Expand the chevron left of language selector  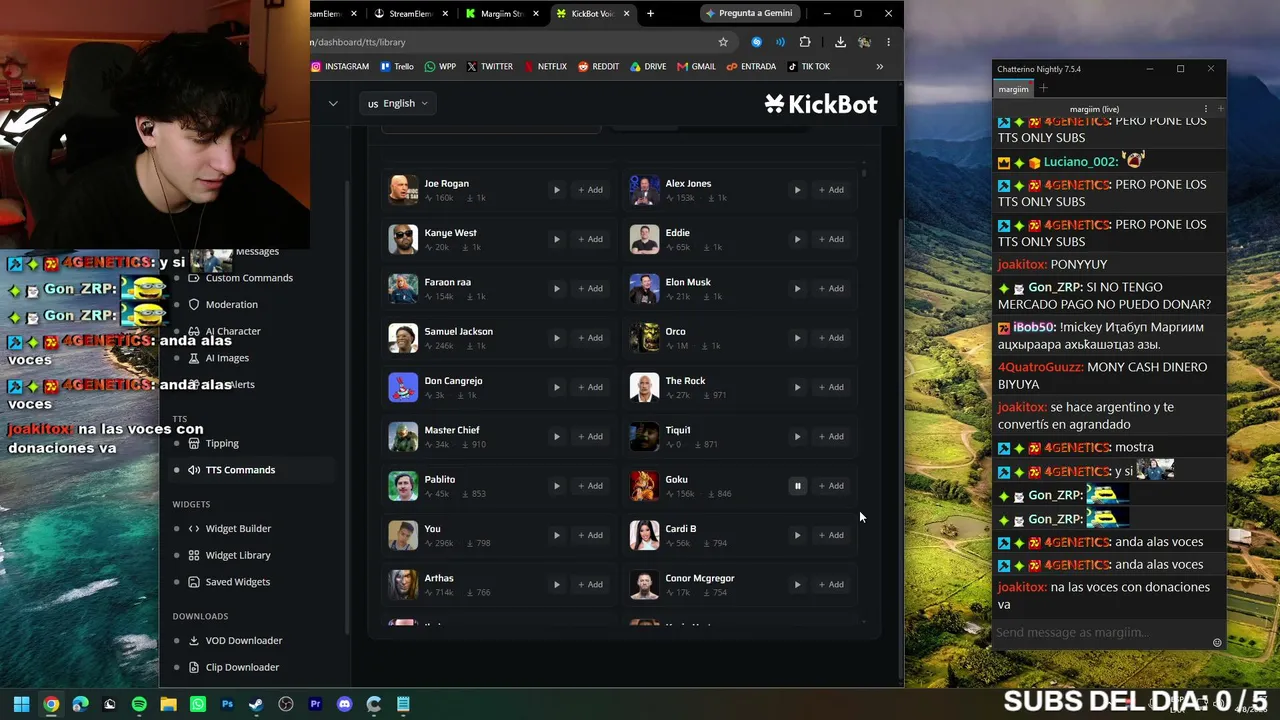[x=333, y=103]
